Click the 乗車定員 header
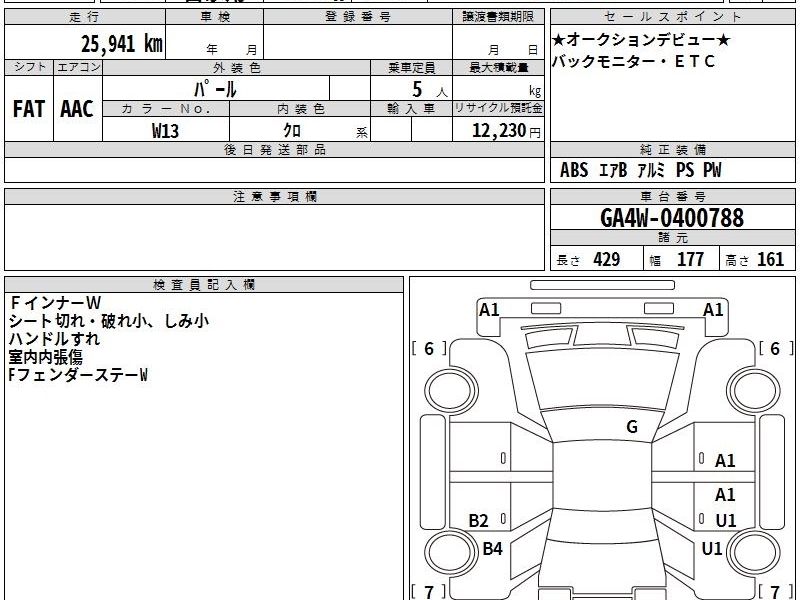The image size is (800, 600). click(411, 67)
